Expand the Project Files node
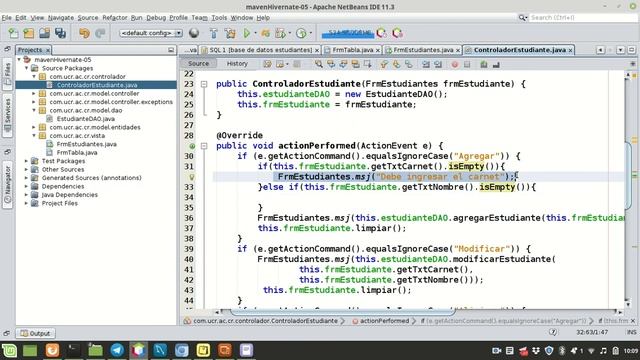 [x=27, y=203]
